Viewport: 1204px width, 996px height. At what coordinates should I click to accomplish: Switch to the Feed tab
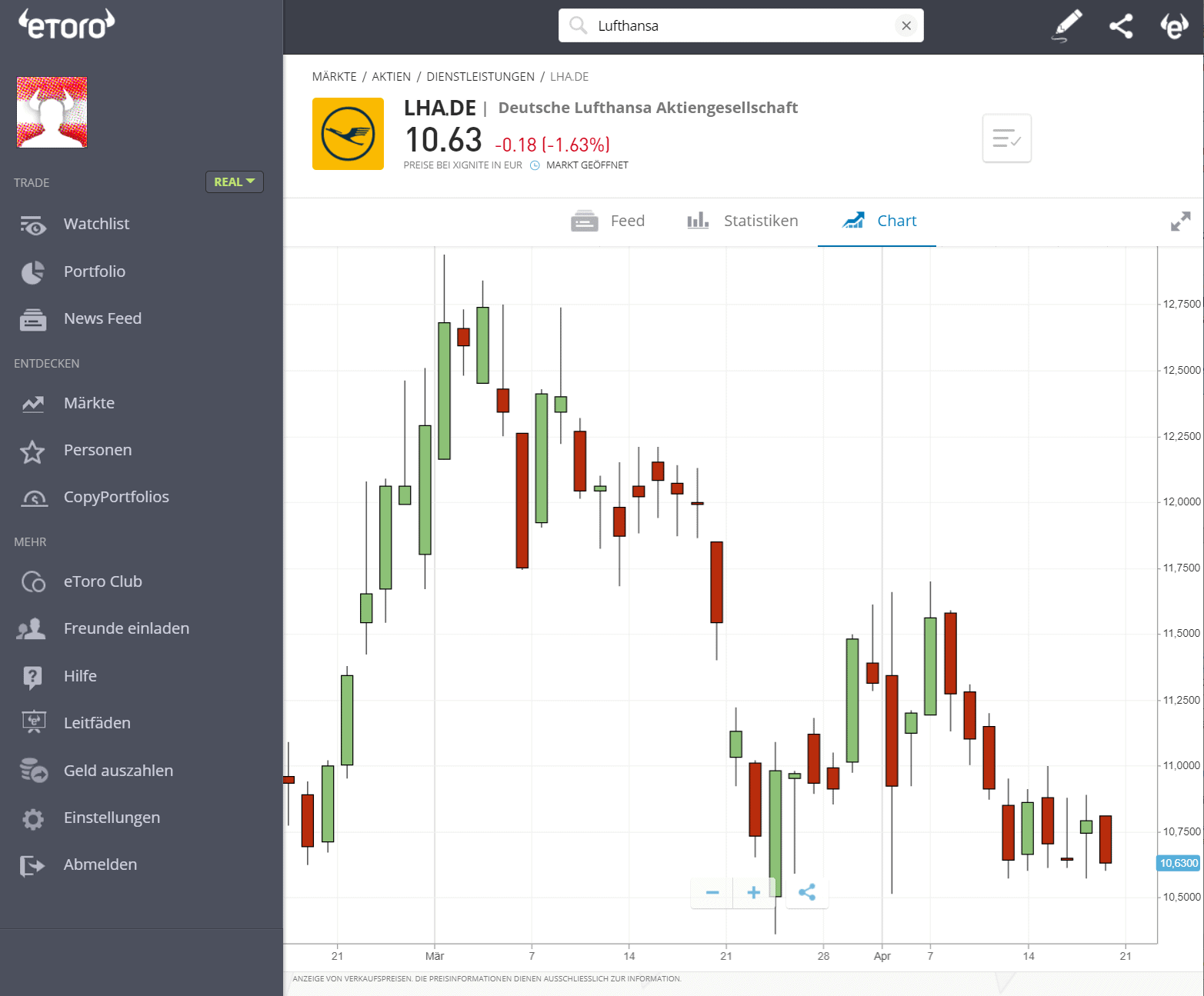point(608,221)
